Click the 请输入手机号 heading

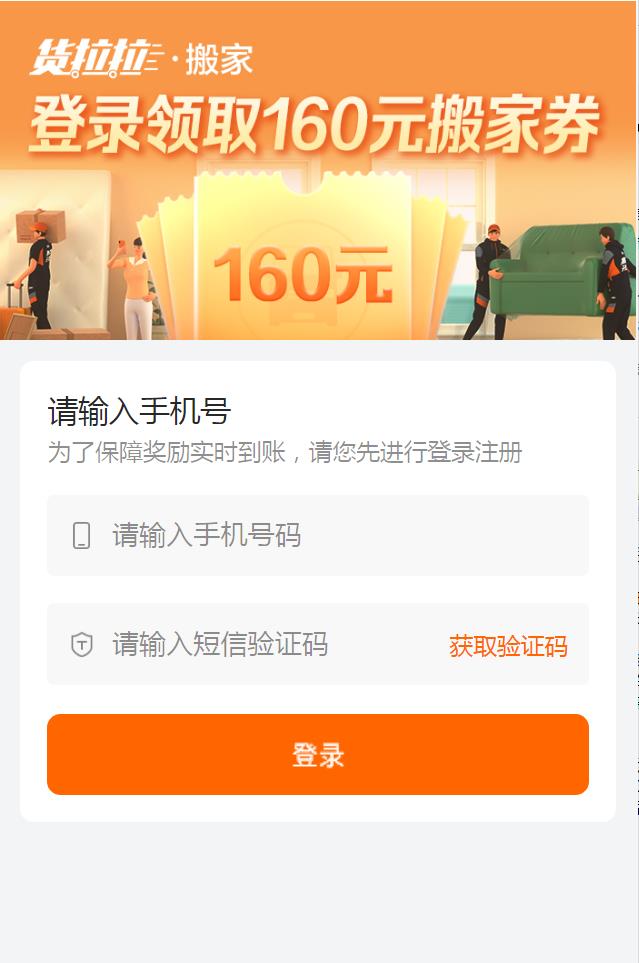[x=139, y=411]
